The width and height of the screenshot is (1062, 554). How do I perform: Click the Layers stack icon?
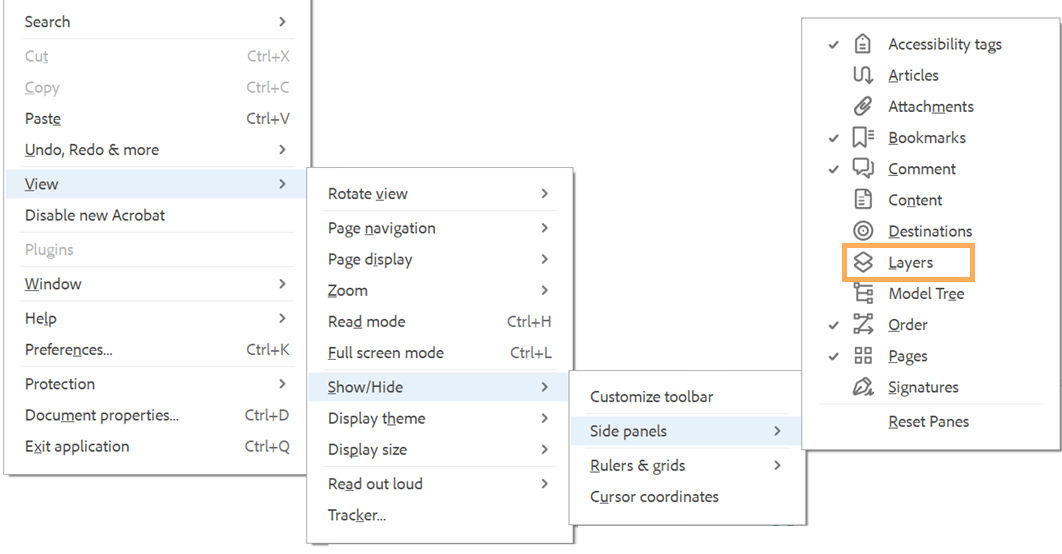click(x=863, y=262)
